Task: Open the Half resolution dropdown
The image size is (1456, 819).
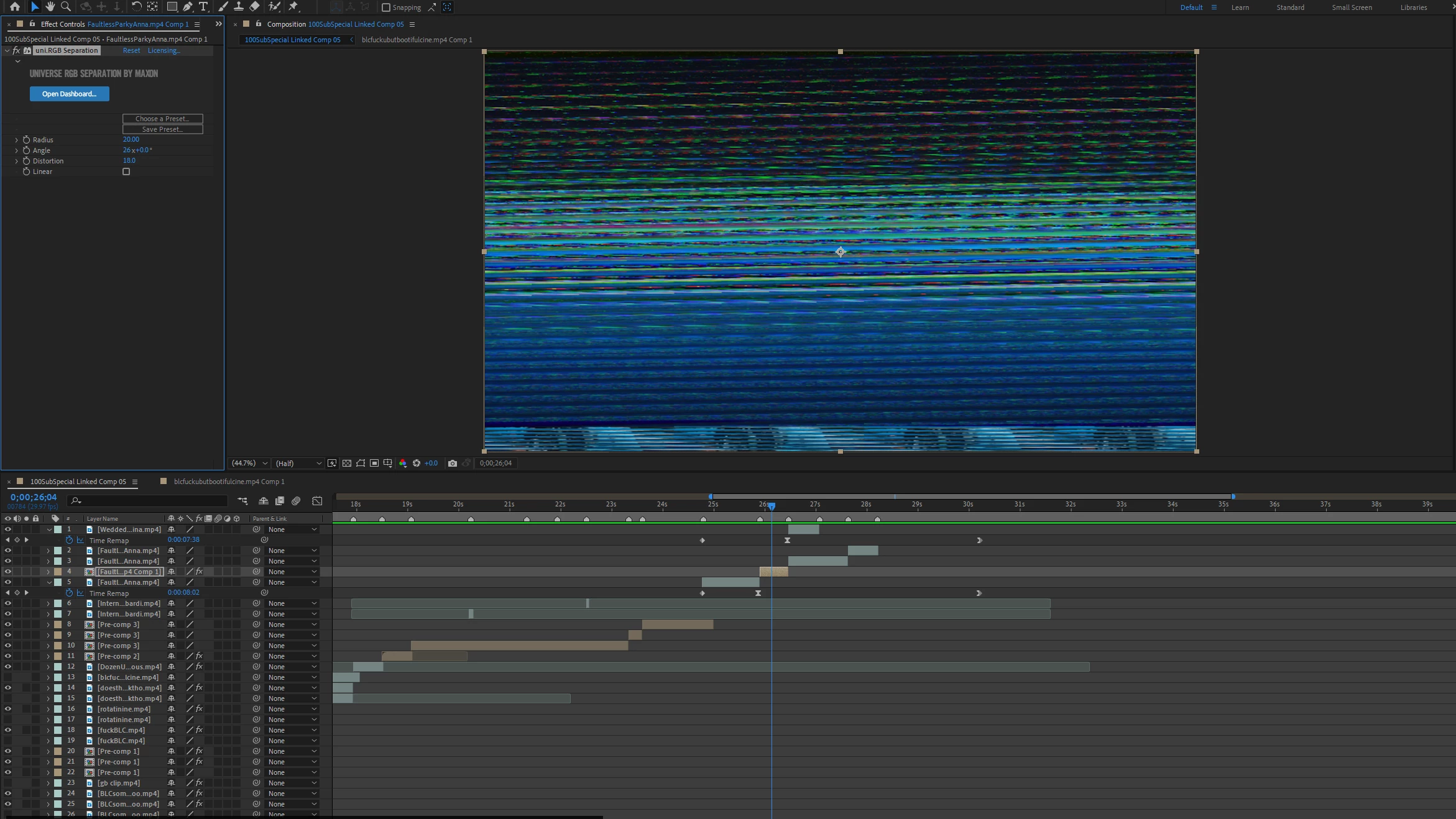Action: [298, 463]
